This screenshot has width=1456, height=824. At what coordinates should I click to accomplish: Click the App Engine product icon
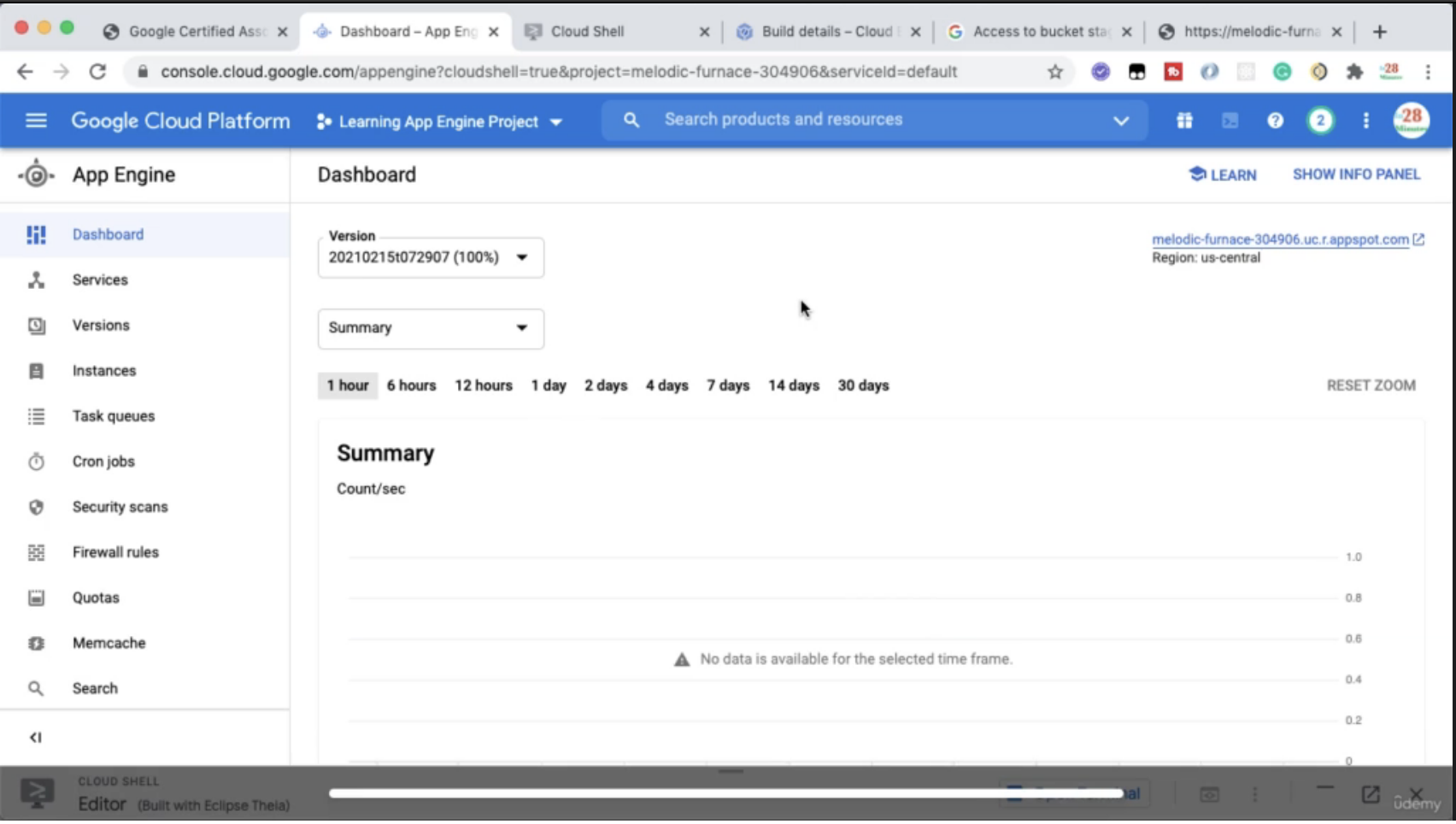[36, 174]
